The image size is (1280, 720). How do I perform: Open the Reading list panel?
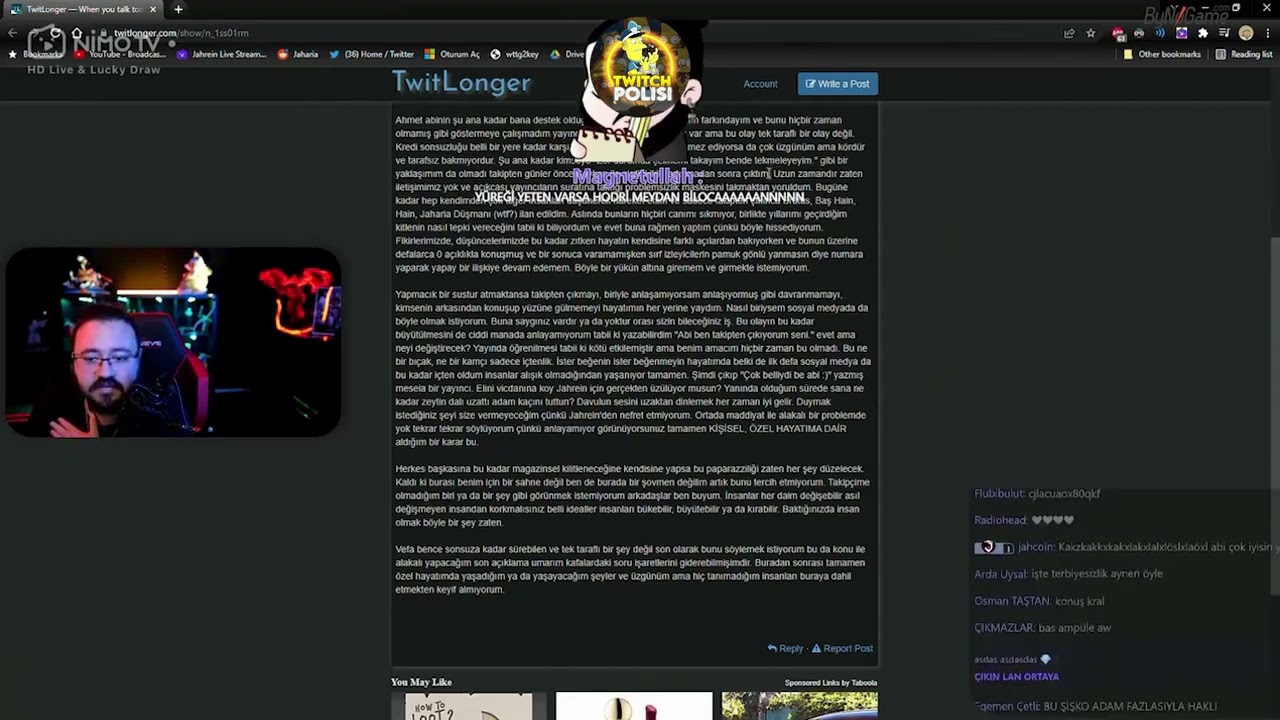tap(1244, 54)
